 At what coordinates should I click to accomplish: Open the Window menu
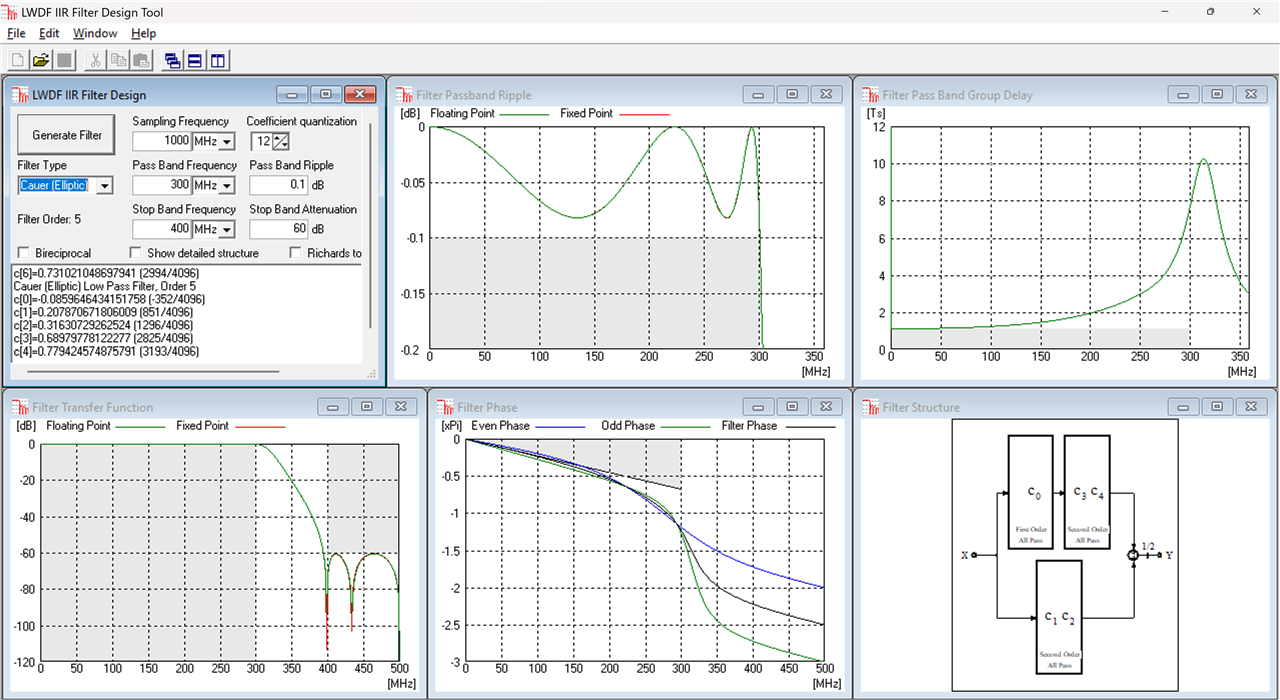[x=95, y=33]
